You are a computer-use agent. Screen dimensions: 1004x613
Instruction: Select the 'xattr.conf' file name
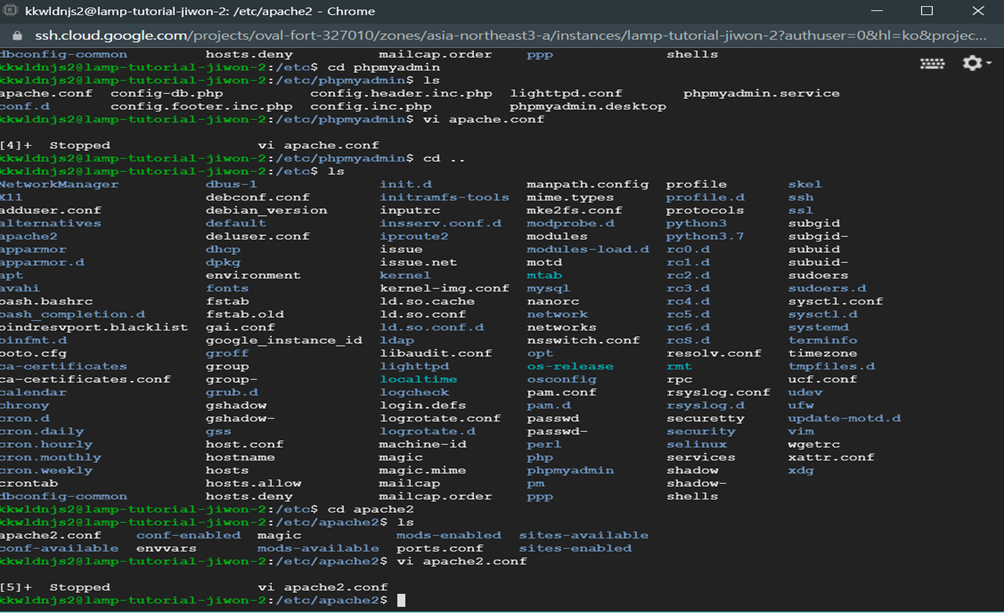(831, 457)
